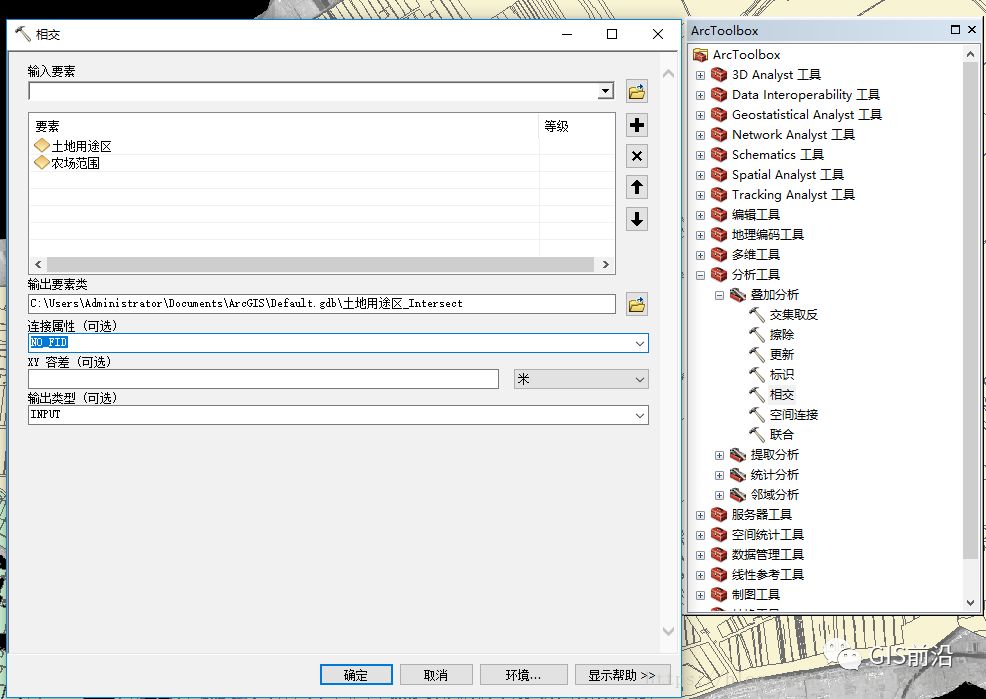Select 土地用途区 feature row
The image size is (986, 699).
click(284, 146)
